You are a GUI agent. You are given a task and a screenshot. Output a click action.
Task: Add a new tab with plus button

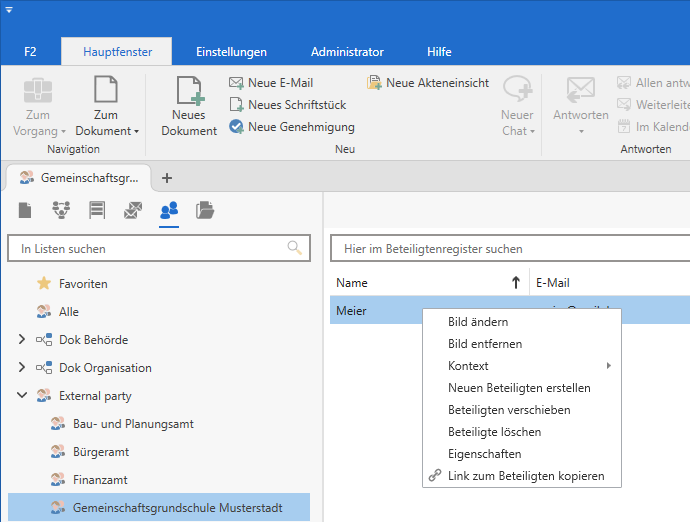click(167, 178)
